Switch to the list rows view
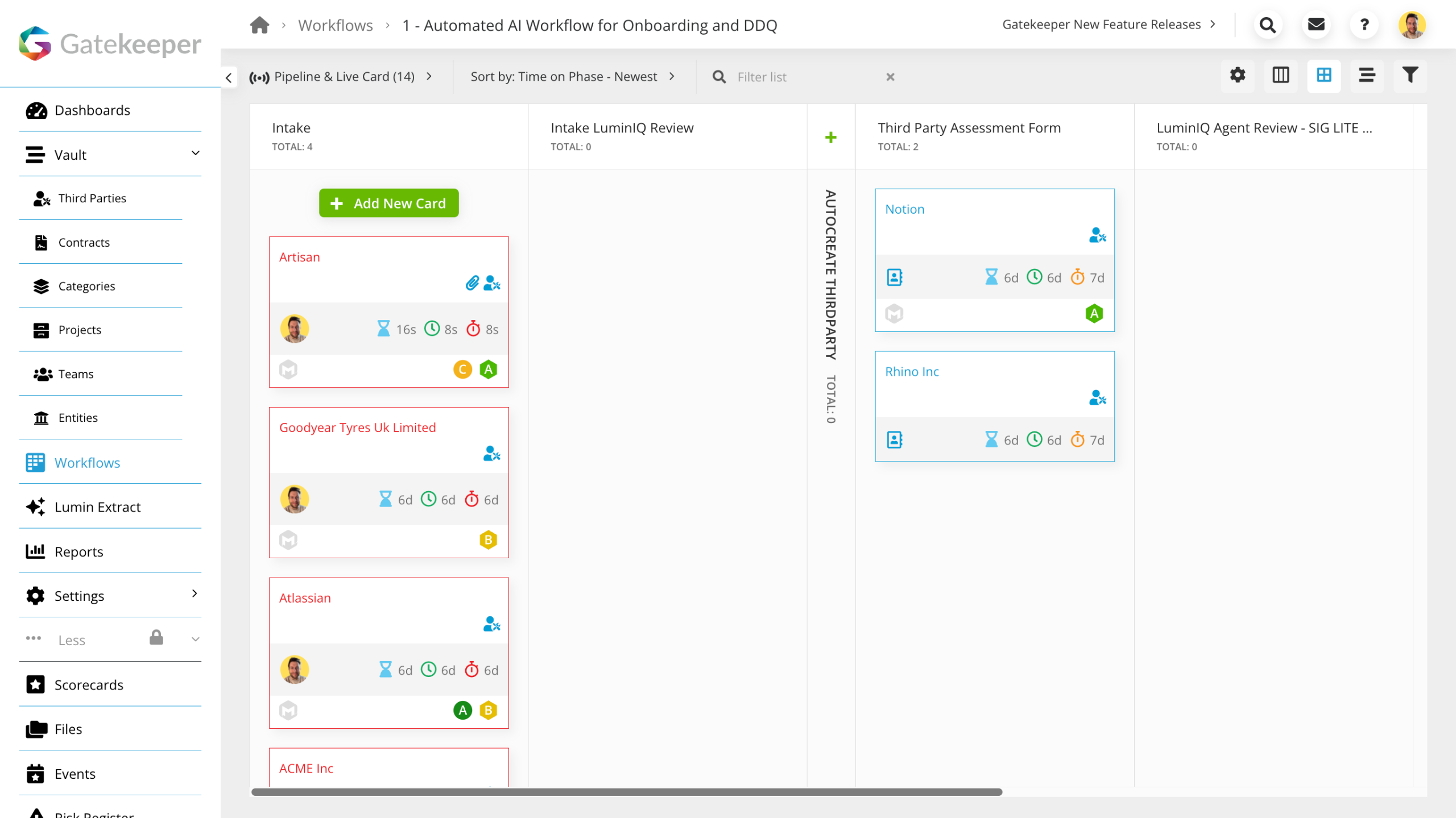The width and height of the screenshot is (1456, 818). (1367, 75)
